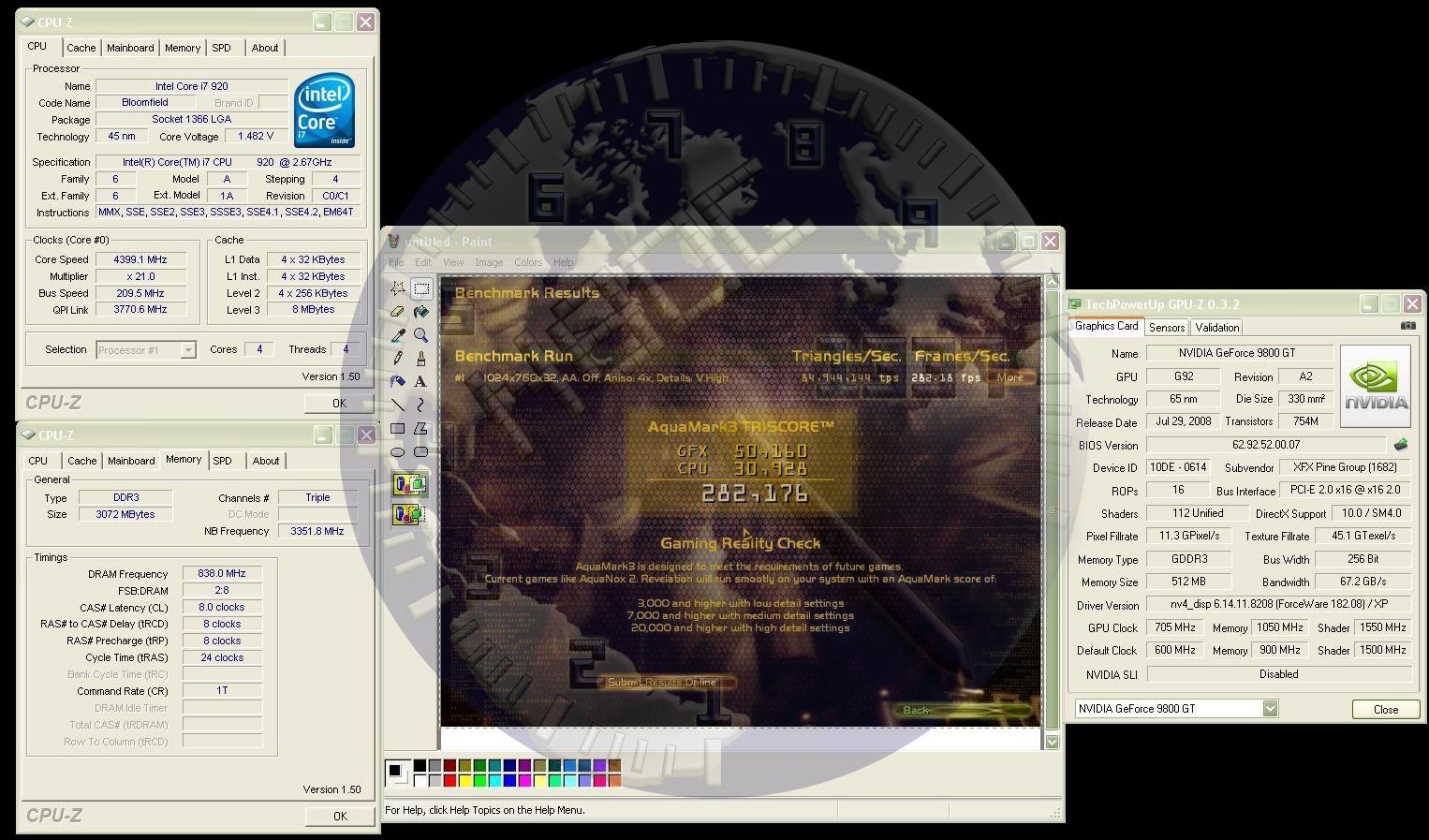Choose the Eraser tool in Paint
Viewport: 1429px width, 840px height.
click(x=398, y=312)
